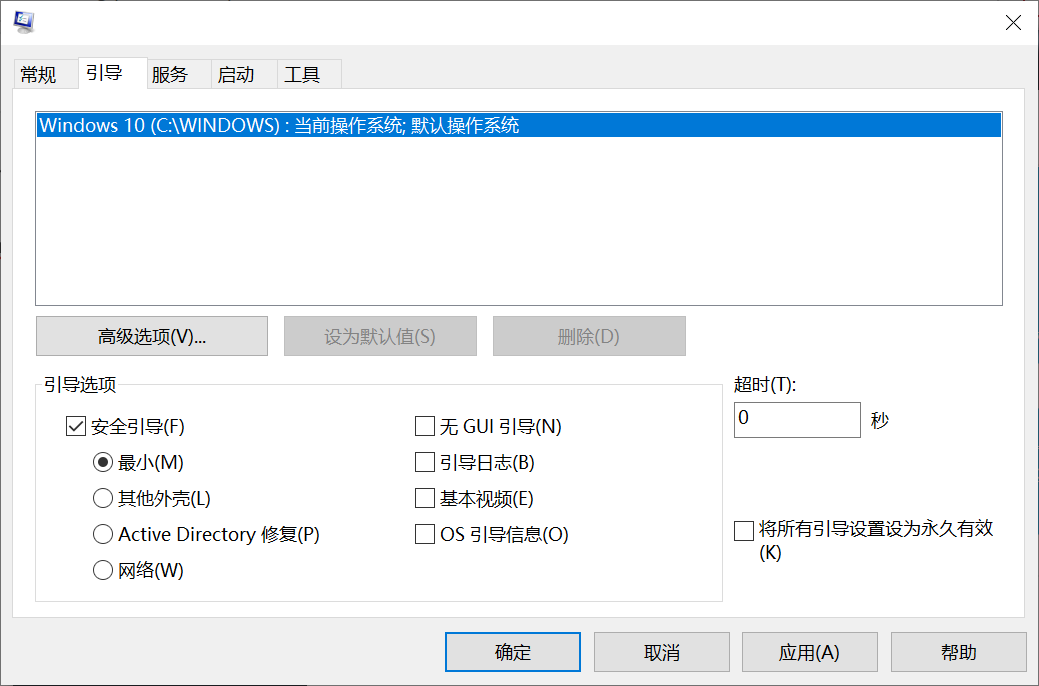The height and width of the screenshot is (686, 1039).
Task: Apply changes with 应用(A) button
Action: coord(810,652)
